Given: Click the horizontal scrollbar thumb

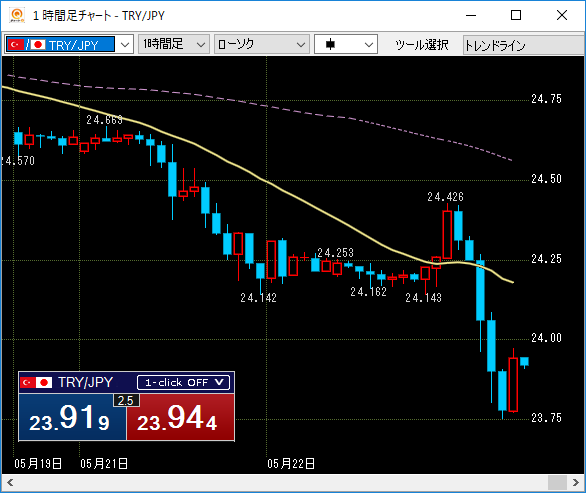Looking at the screenshot, I should click(557, 483).
